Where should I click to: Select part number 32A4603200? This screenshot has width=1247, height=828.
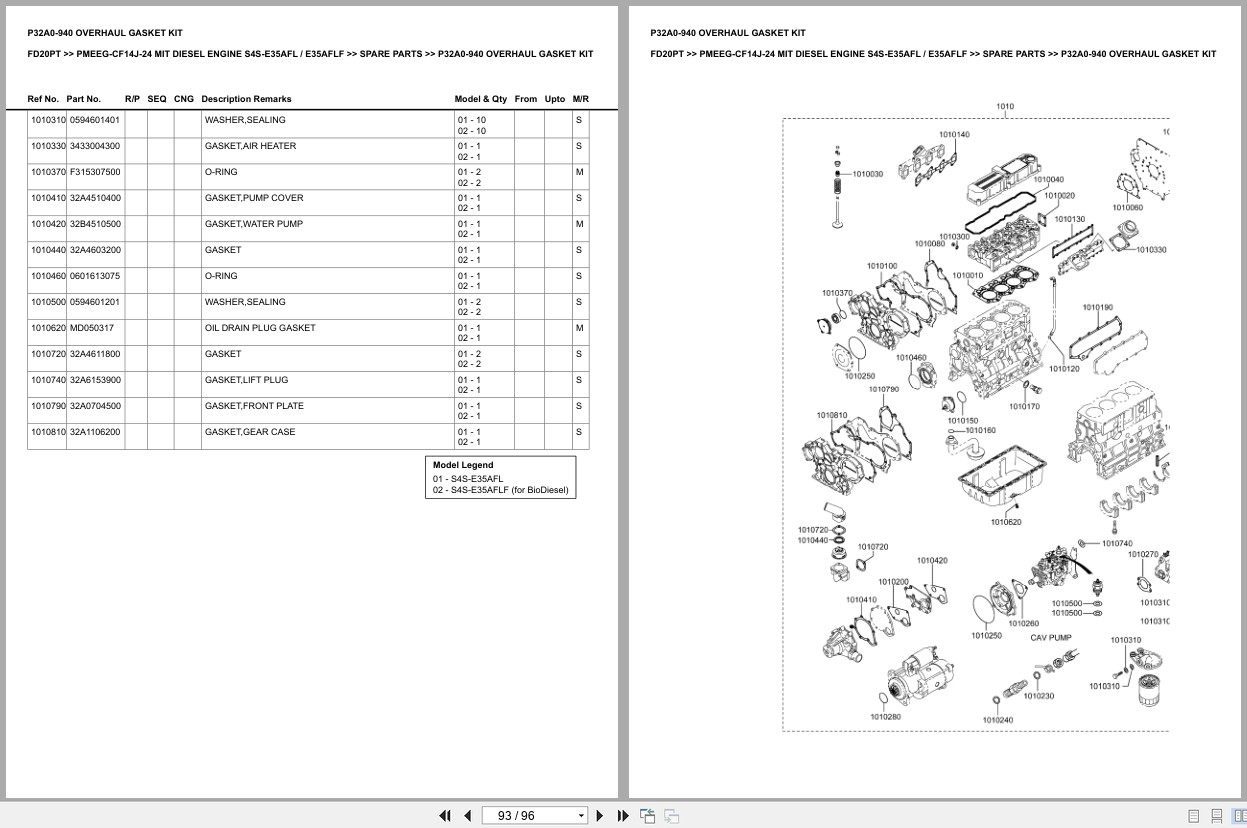[x=95, y=250]
